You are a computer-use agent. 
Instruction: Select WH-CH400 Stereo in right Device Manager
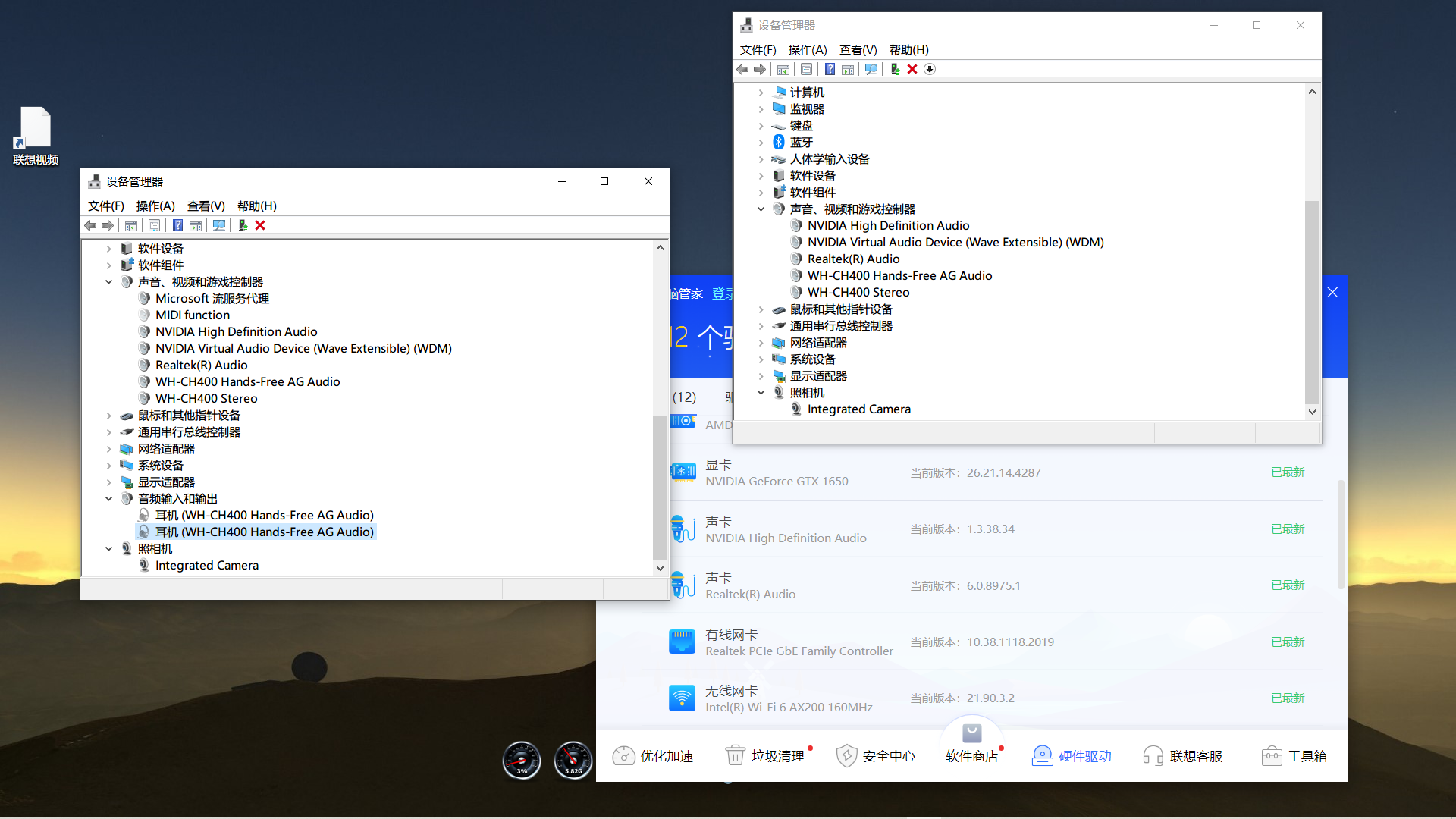point(858,293)
